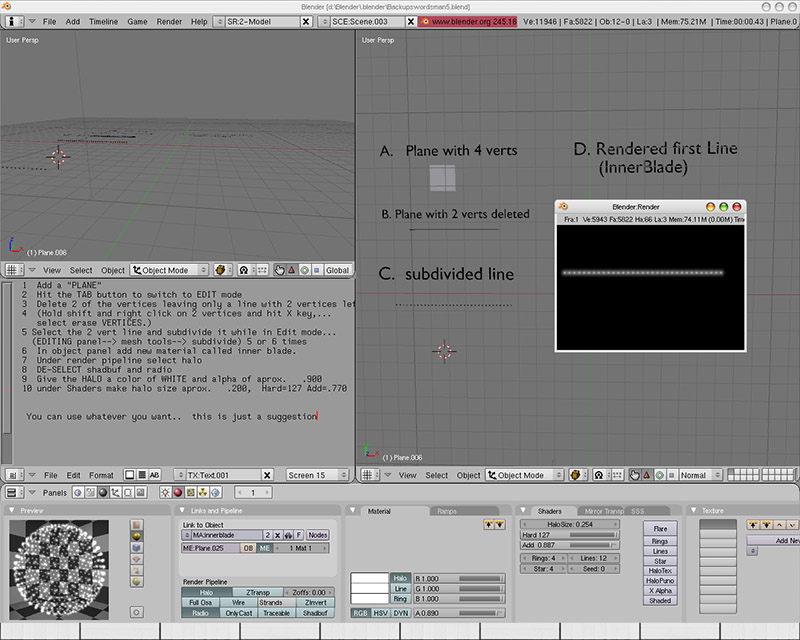Disable the Radio render pipeline toggle
The width and height of the screenshot is (800, 640).
click(200, 613)
